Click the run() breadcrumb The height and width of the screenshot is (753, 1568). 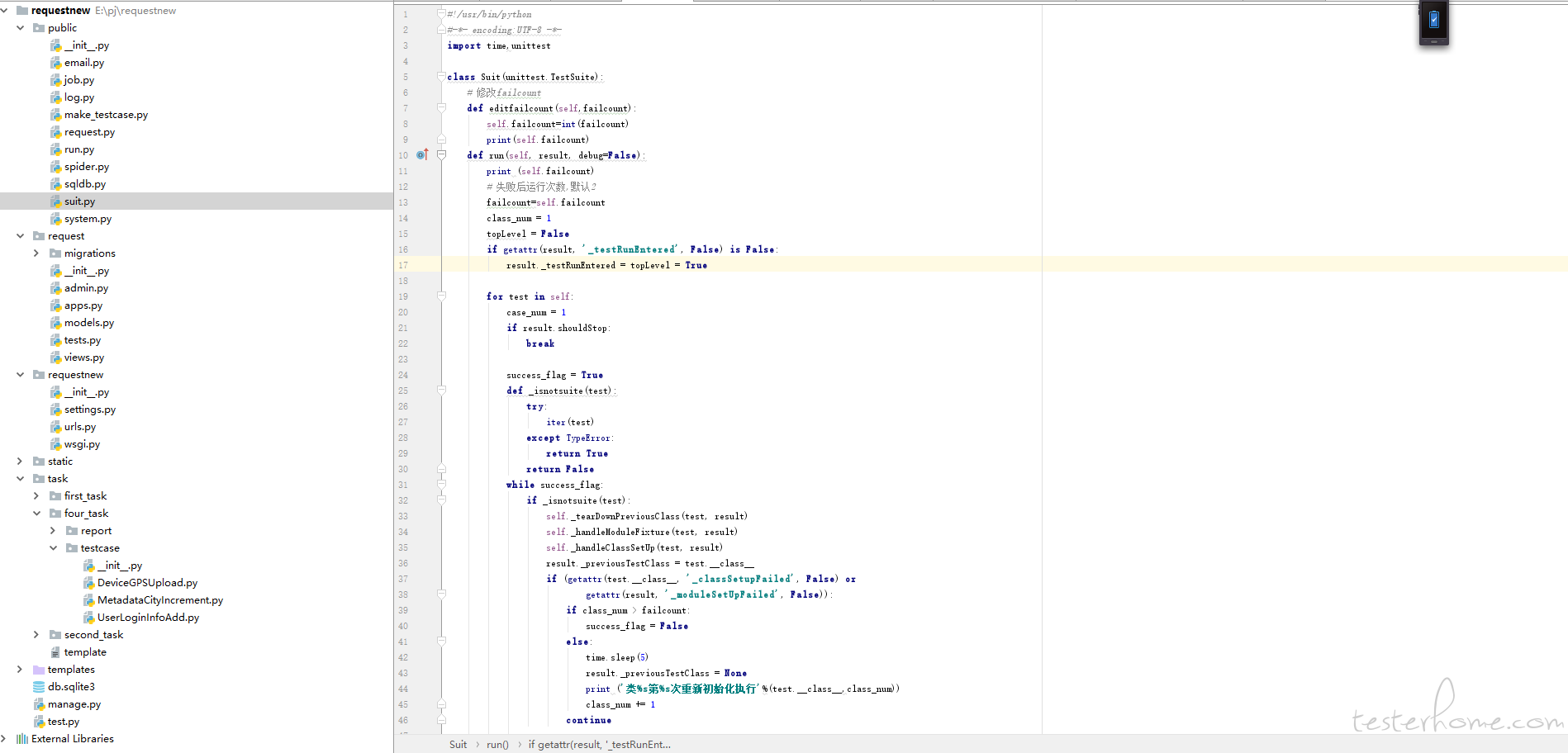point(497,745)
